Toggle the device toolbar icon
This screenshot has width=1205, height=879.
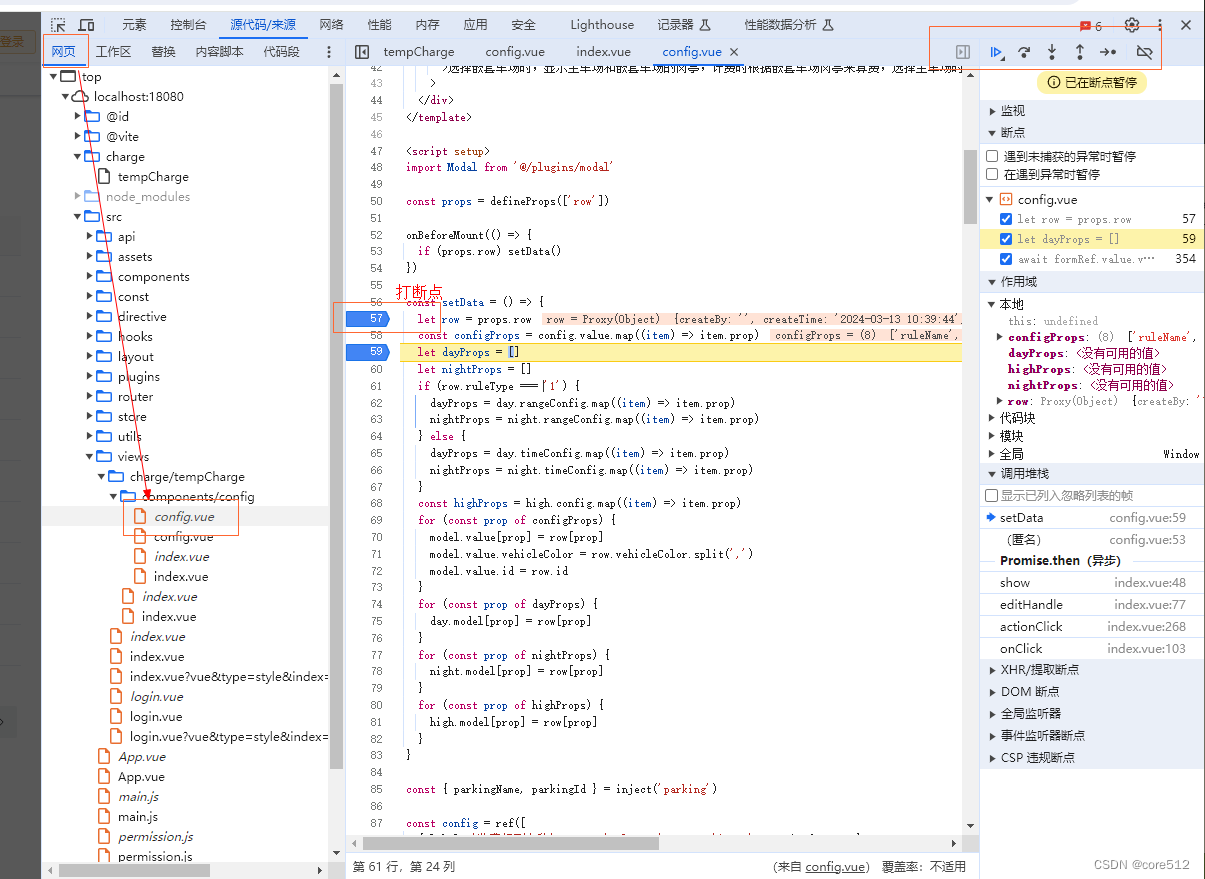coord(87,25)
